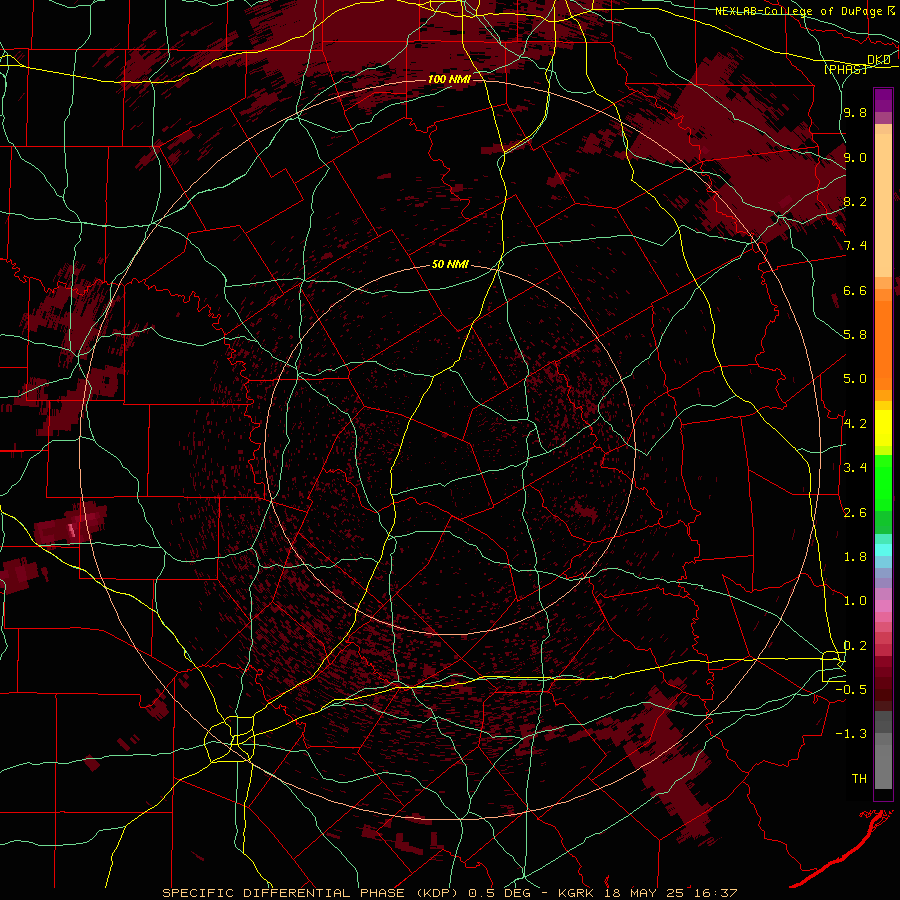Click the DKD product label
The height and width of the screenshot is (900, 900).
click(879, 60)
